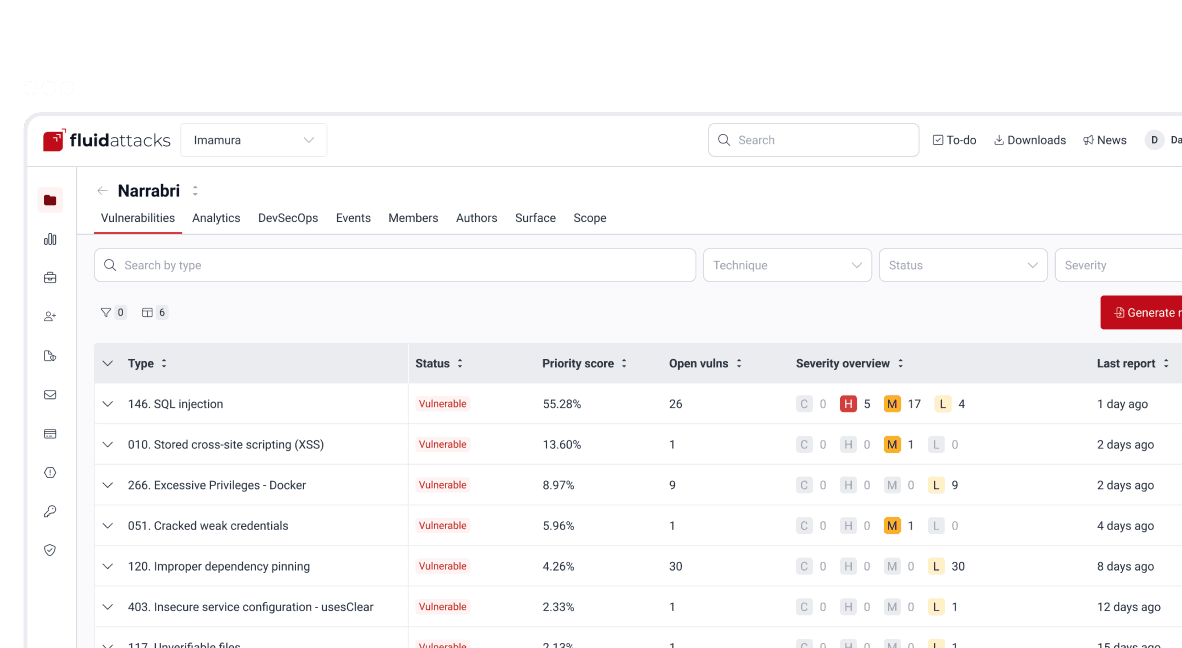Image resolution: width=1182 pixels, height=648 pixels.
Task: Expand the 266. Excessive Privileges - Docker row
Action: (x=108, y=485)
